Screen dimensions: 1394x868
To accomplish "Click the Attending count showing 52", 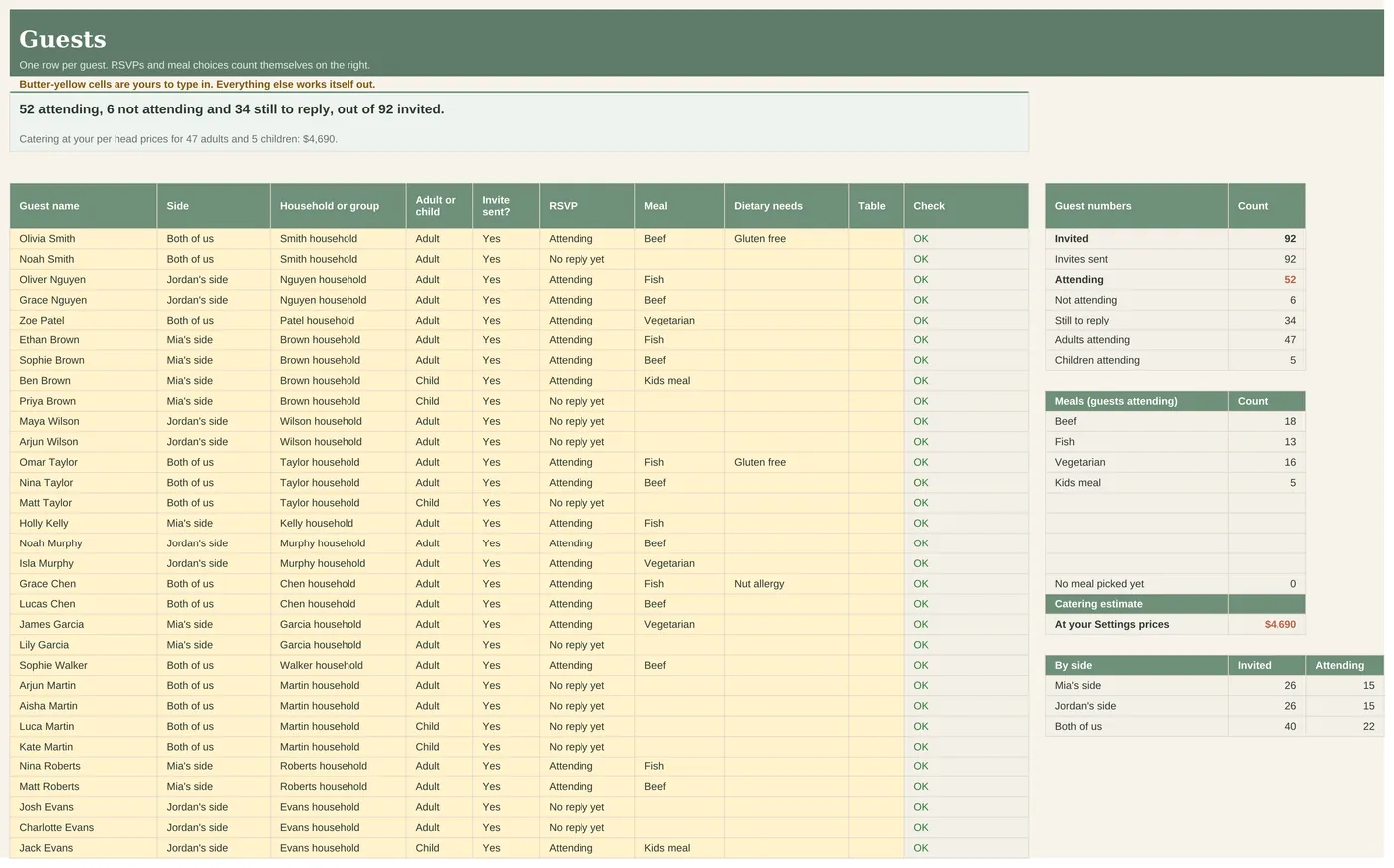I will click(1267, 280).
